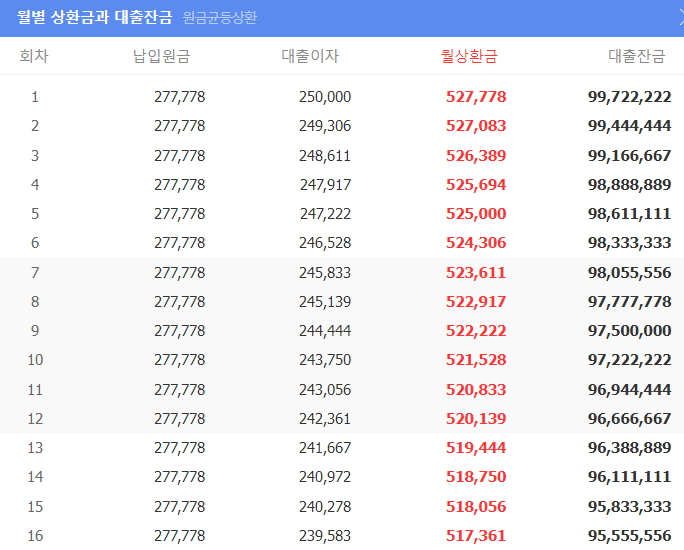
Task: Click round number 16 in 회차 column
Action: 35,536
